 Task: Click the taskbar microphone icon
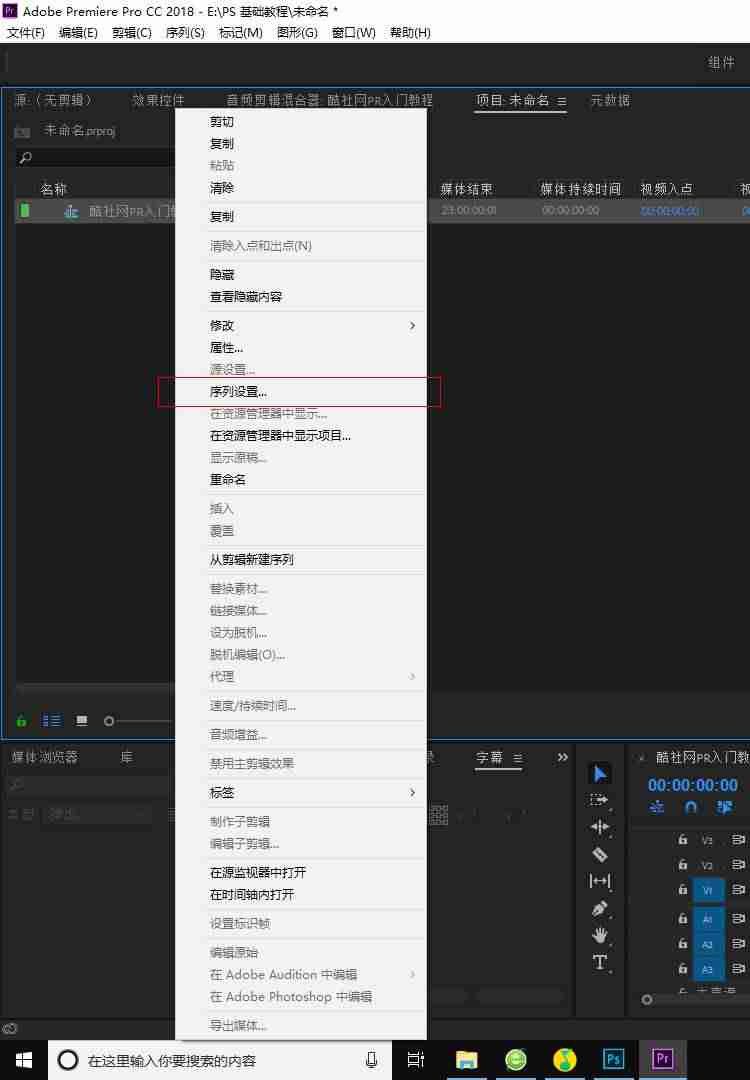point(371,1060)
